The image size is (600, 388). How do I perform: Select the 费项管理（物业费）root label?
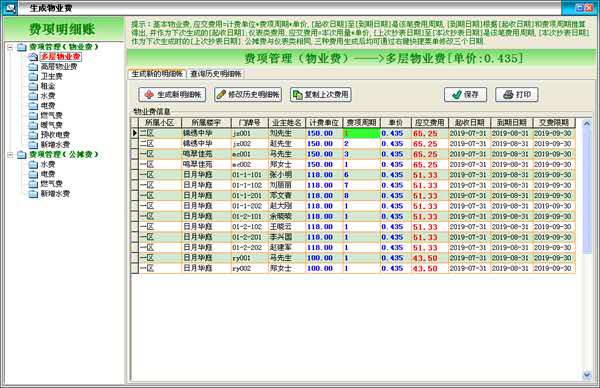tap(64, 47)
